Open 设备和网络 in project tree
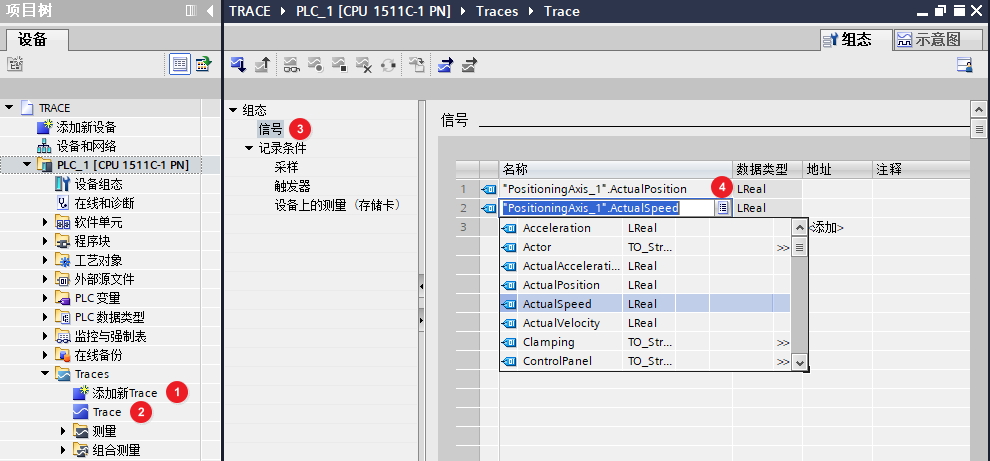The image size is (990, 461). [x=86, y=146]
